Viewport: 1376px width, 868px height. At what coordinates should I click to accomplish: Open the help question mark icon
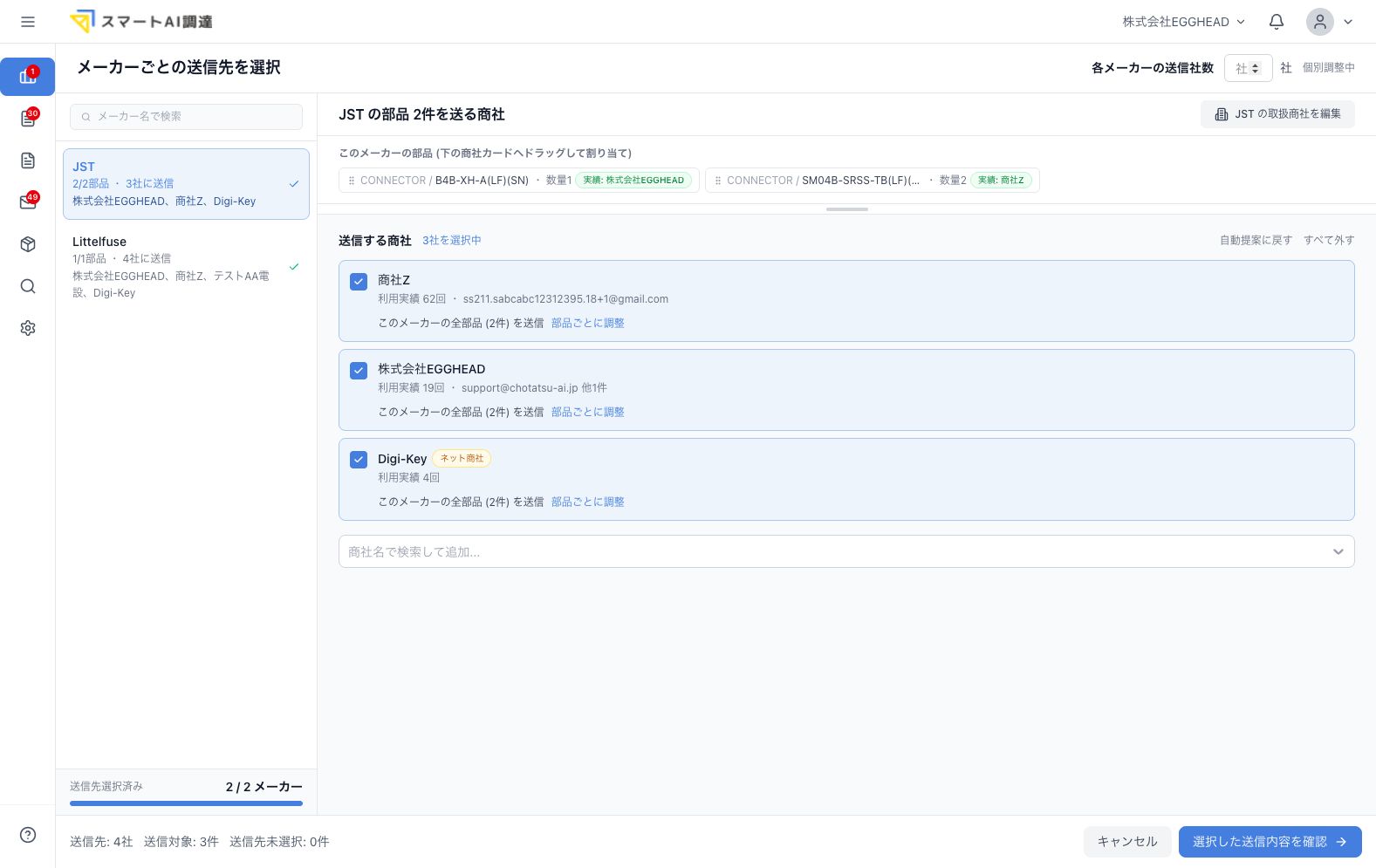pos(28,835)
